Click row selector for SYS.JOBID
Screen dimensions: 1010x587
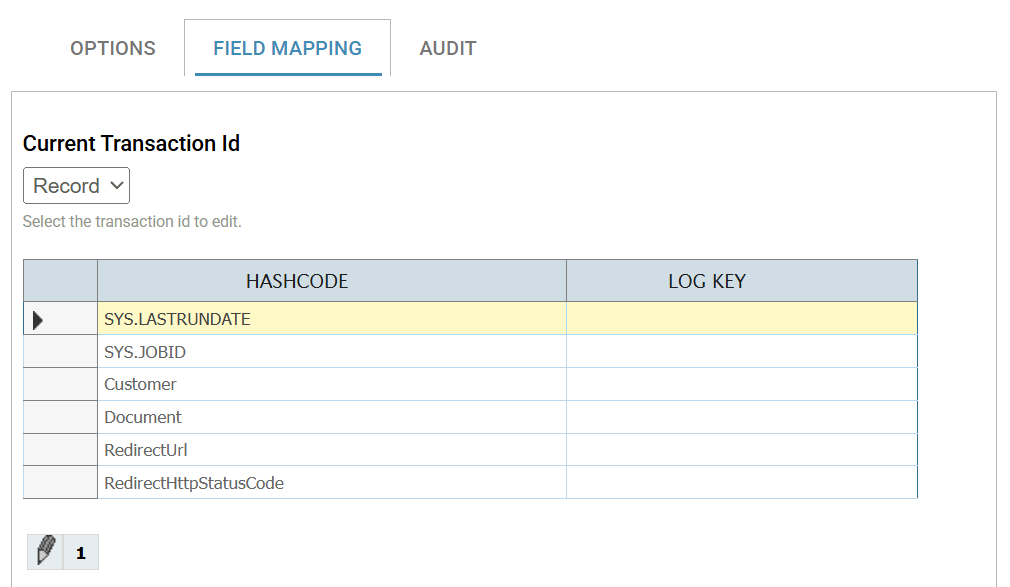click(x=61, y=352)
